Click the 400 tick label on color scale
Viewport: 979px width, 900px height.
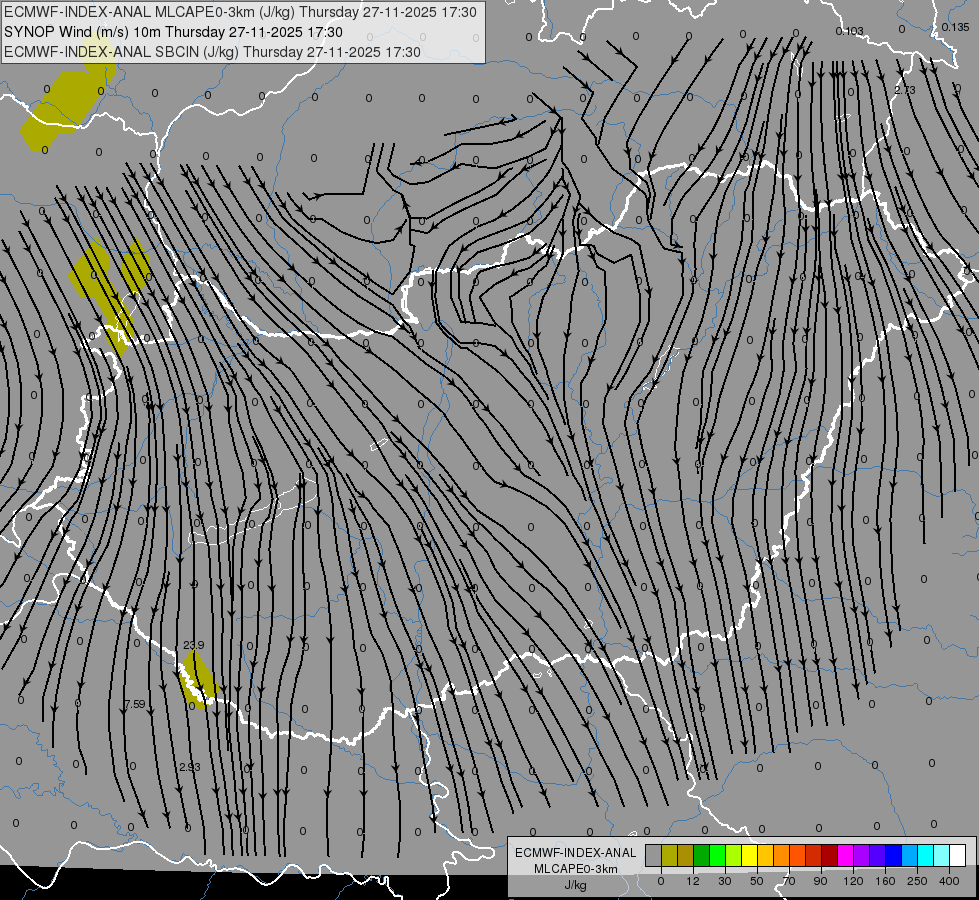[x=949, y=881]
